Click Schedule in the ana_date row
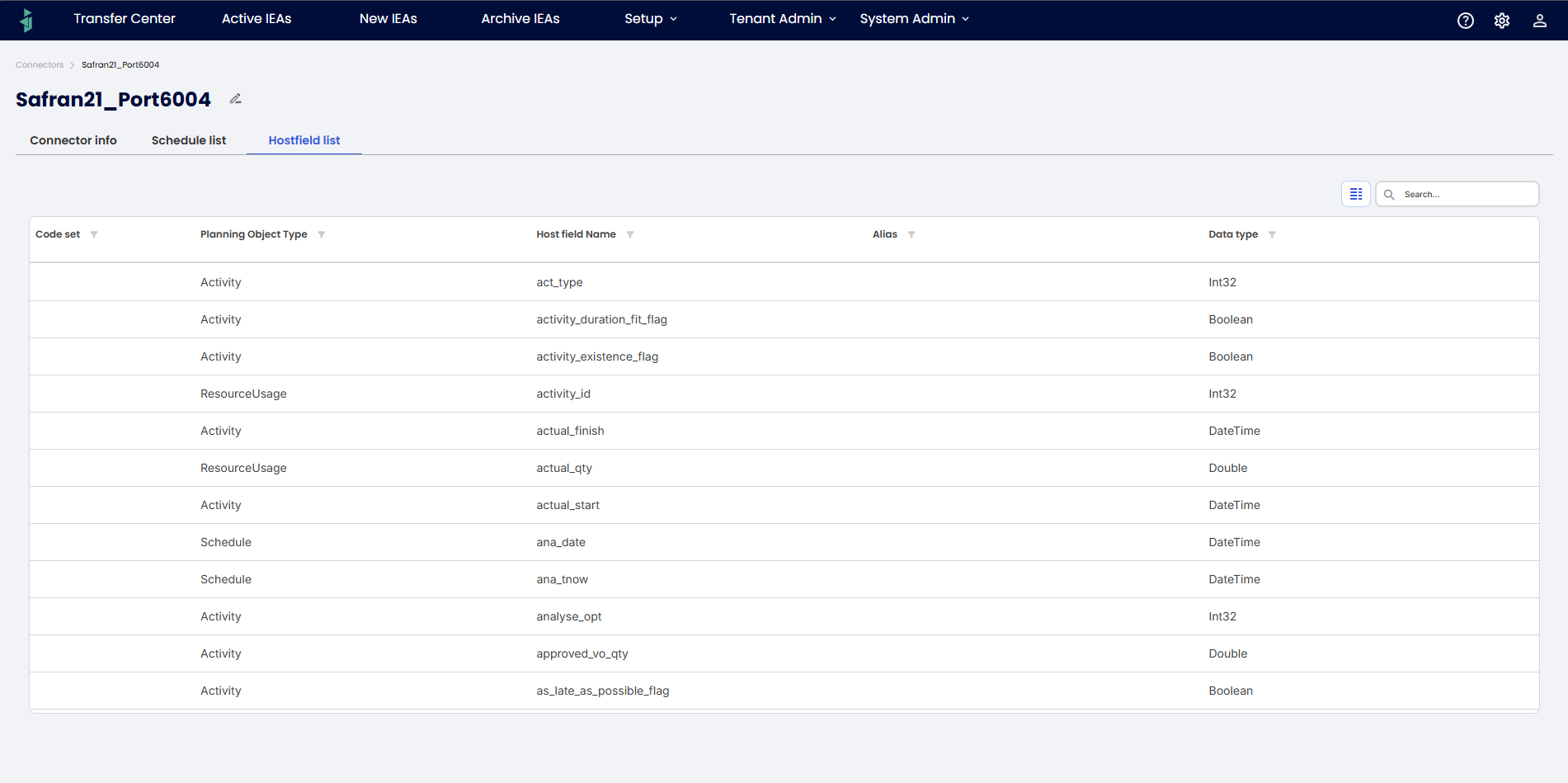Screen dimensions: 1568x783 click(x=226, y=542)
